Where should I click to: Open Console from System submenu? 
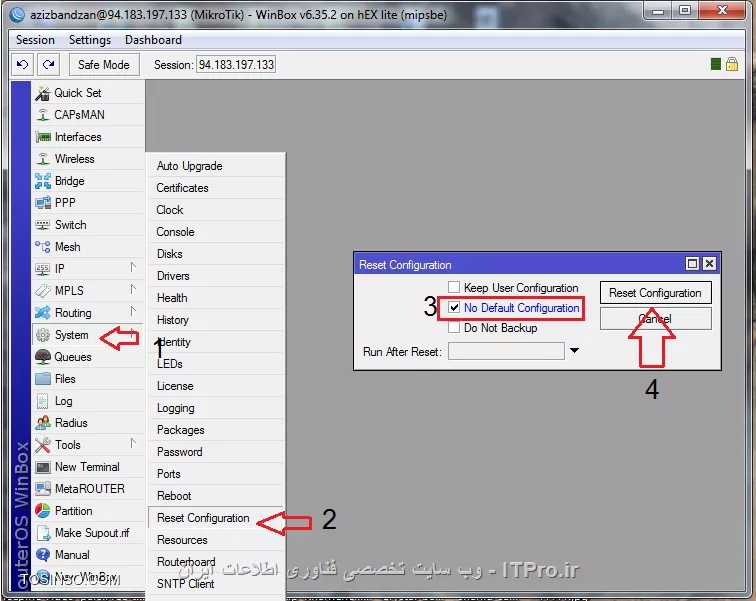(x=216, y=232)
